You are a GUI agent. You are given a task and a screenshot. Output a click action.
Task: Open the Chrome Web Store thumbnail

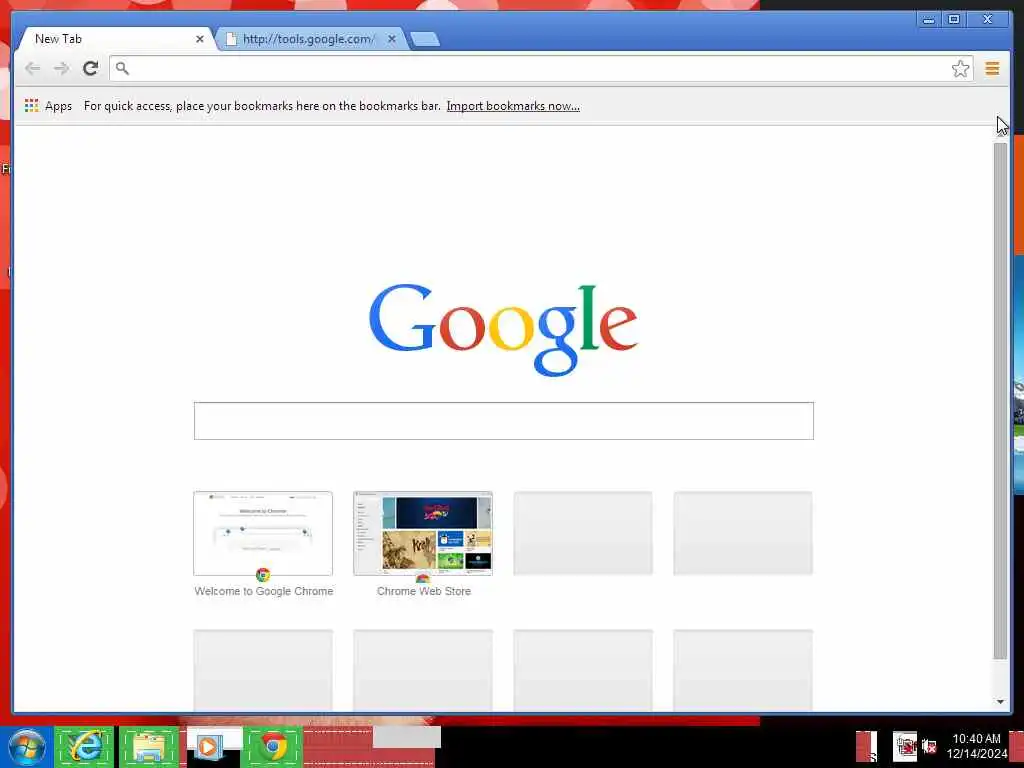pos(423,534)
